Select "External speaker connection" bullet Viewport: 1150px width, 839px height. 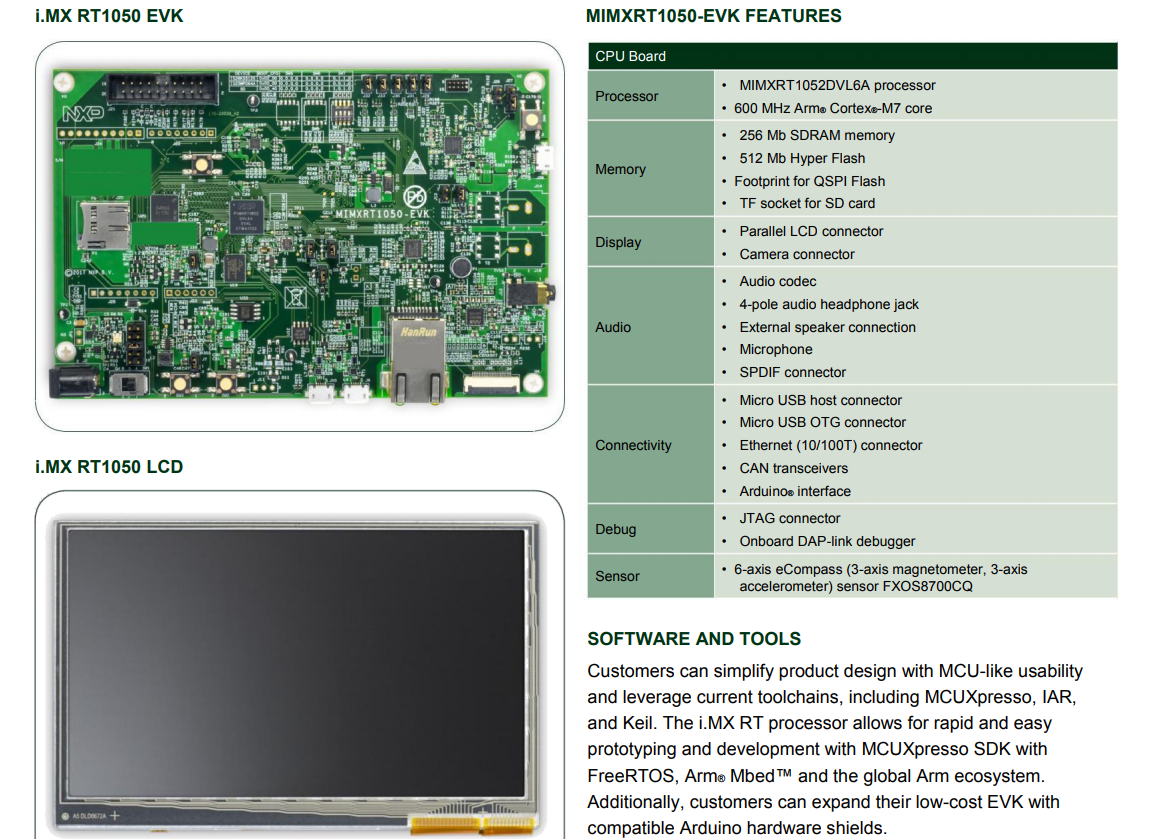point(827,327)
